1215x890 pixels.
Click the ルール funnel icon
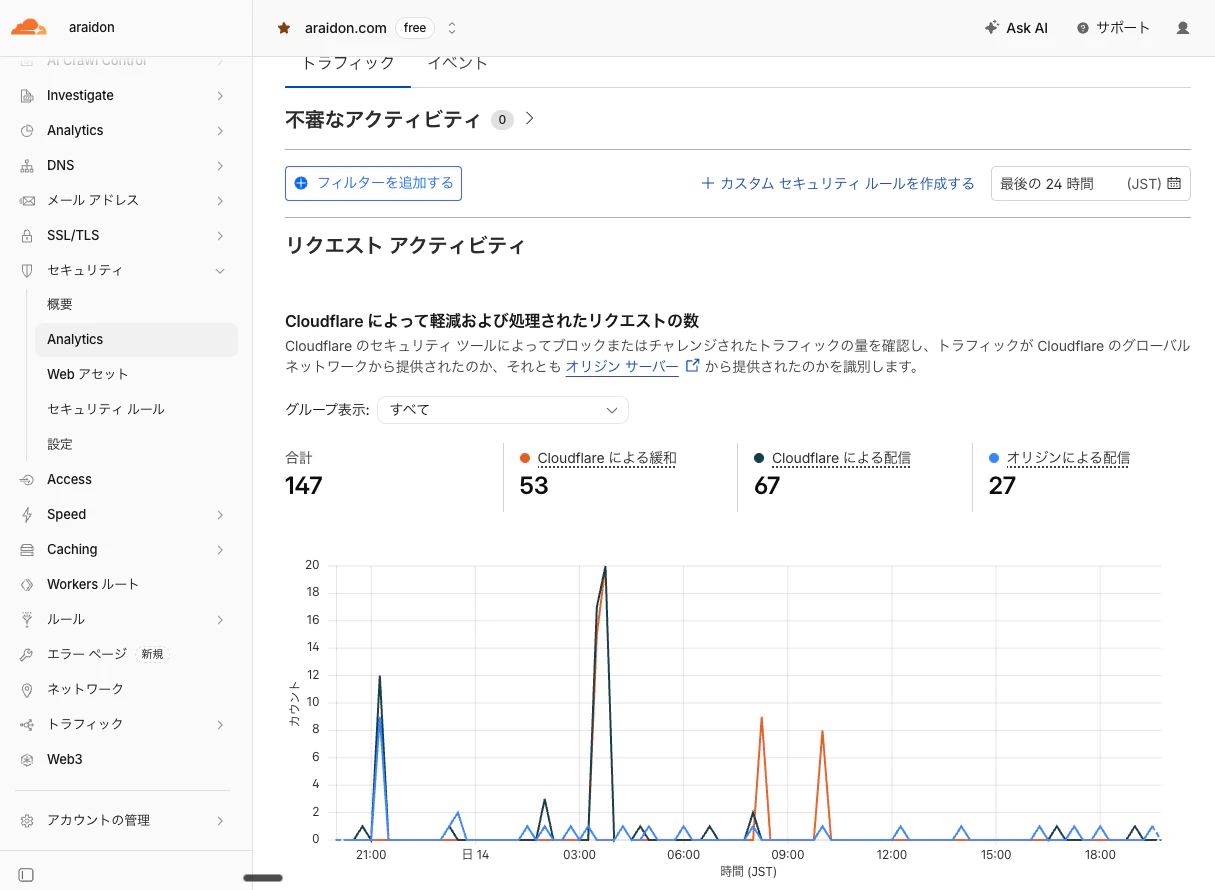coord(27,620)
